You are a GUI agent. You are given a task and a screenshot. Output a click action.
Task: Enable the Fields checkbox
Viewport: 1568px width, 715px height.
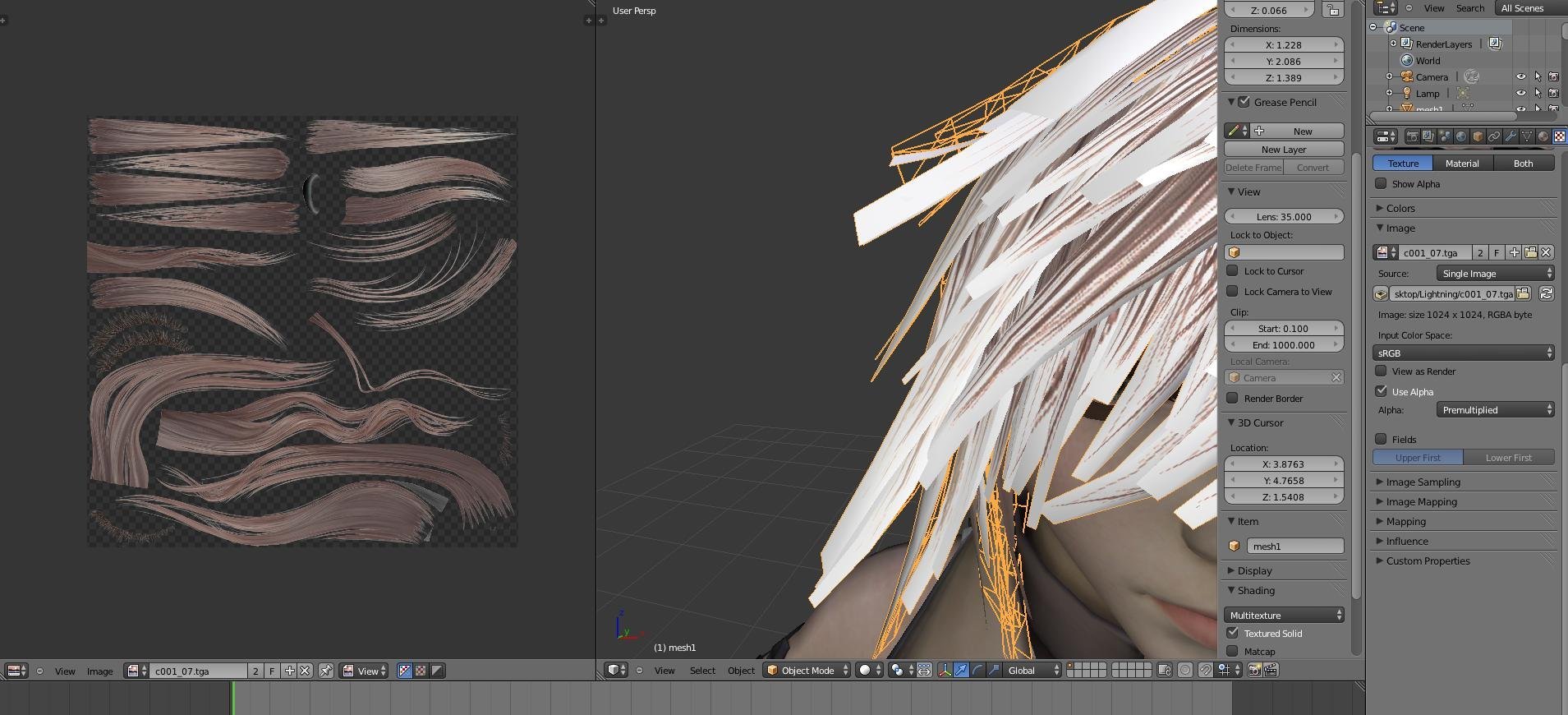[x=1382, y=439]
